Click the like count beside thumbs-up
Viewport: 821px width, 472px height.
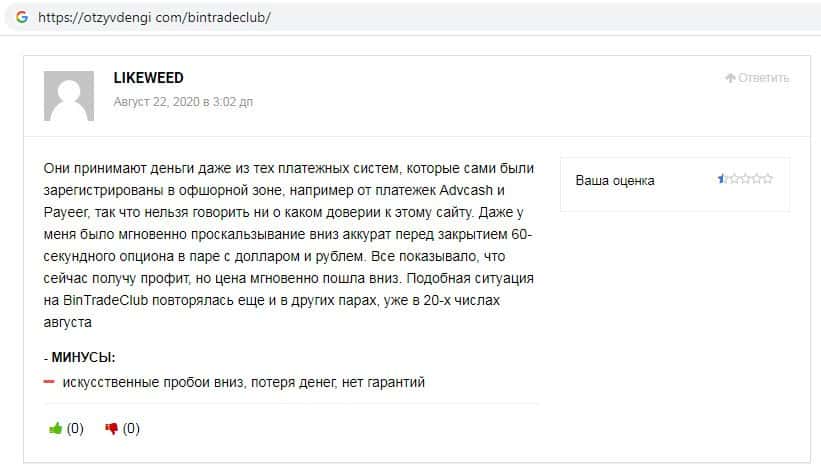75,429
